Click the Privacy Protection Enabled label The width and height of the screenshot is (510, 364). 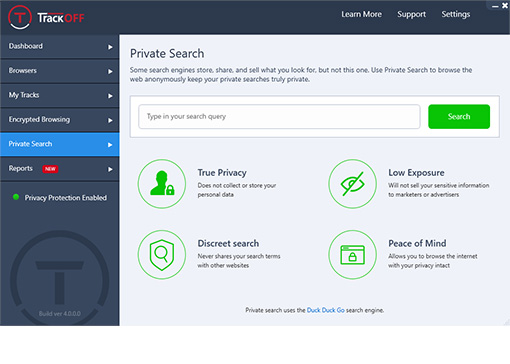point(66,198)
